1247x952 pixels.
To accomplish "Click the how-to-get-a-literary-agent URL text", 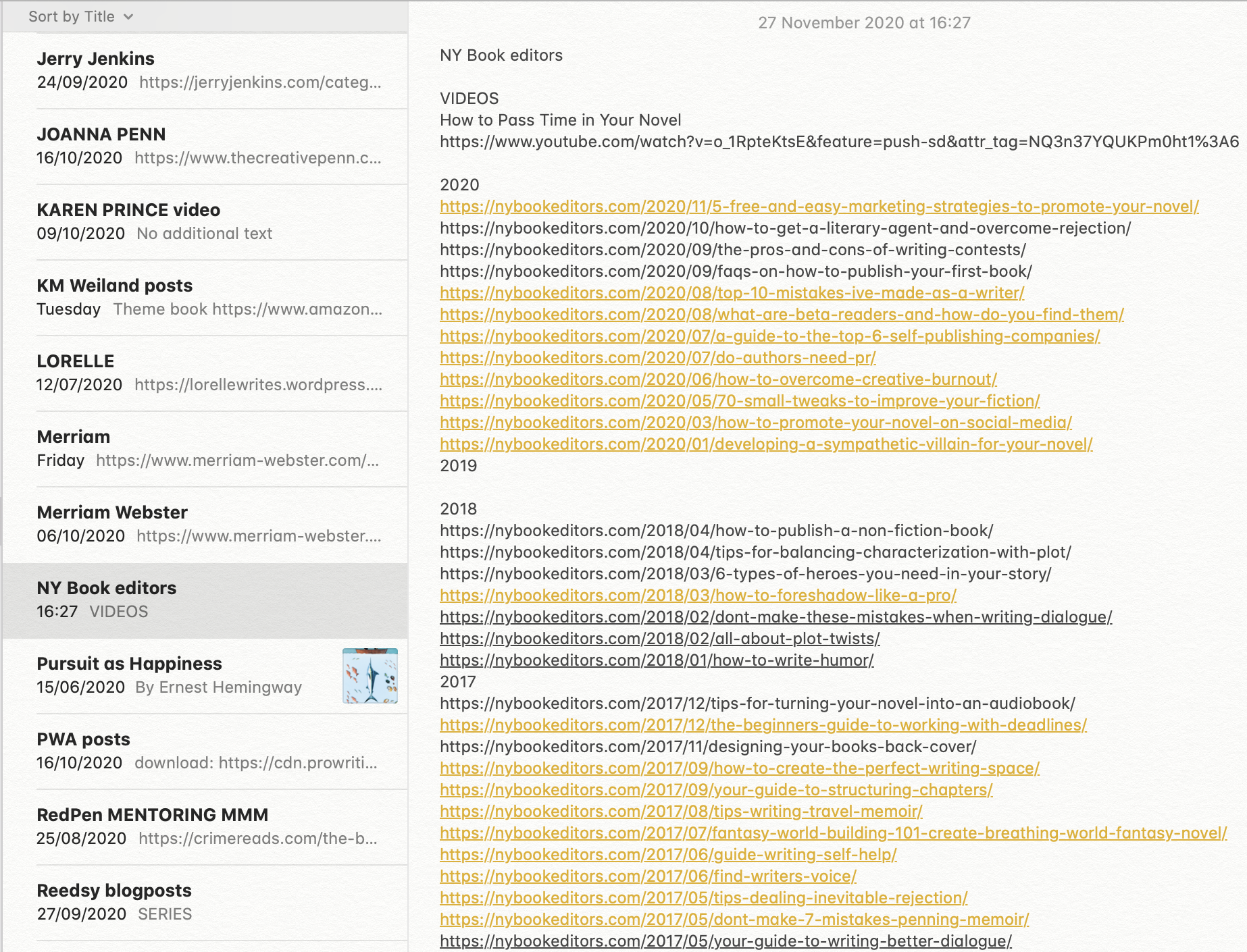I will pos(786,228).
